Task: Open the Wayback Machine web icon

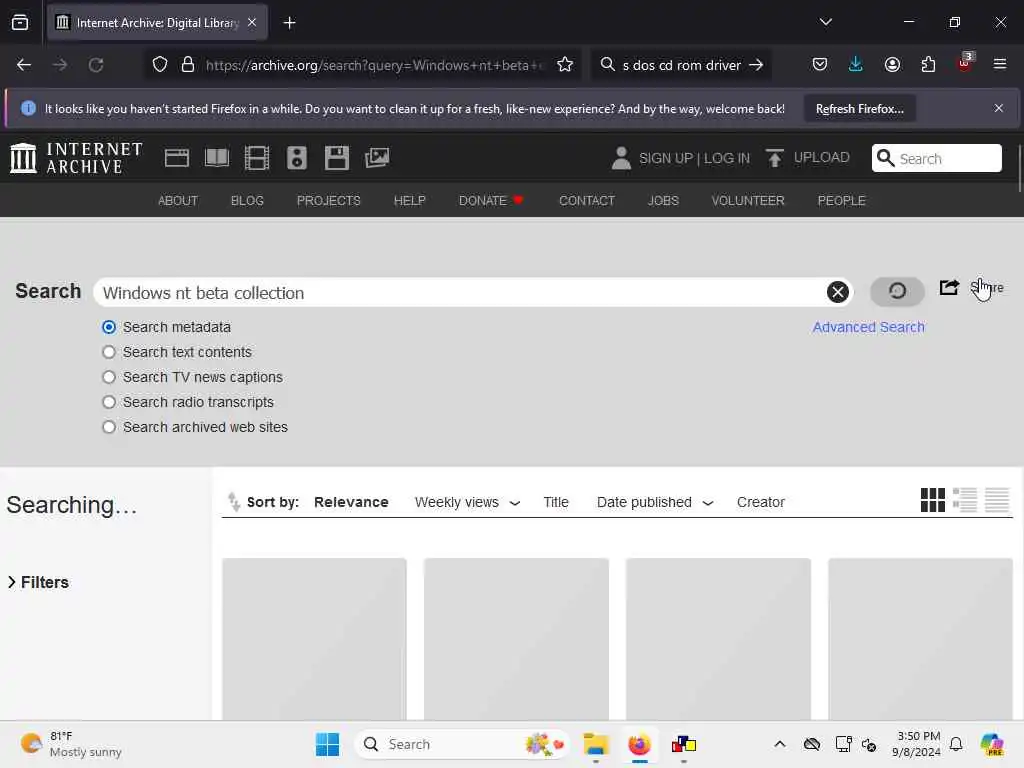Action: point(176,158)
